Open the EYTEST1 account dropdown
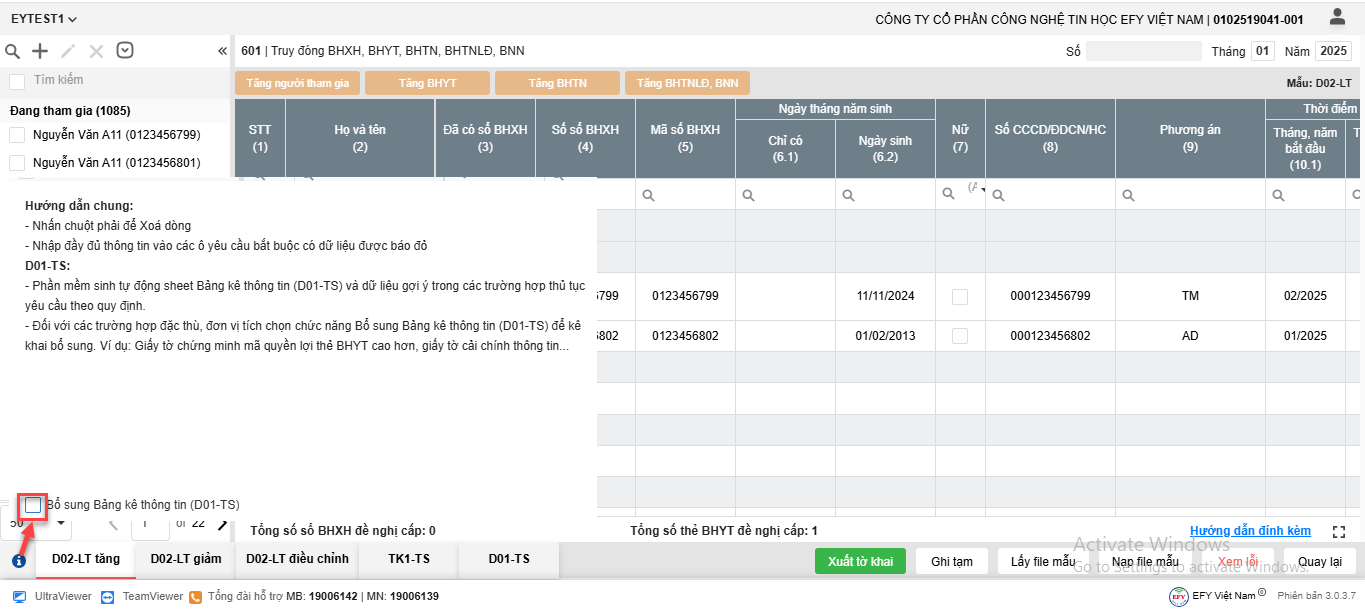The image size is (1365, 610). coord(44,19)
